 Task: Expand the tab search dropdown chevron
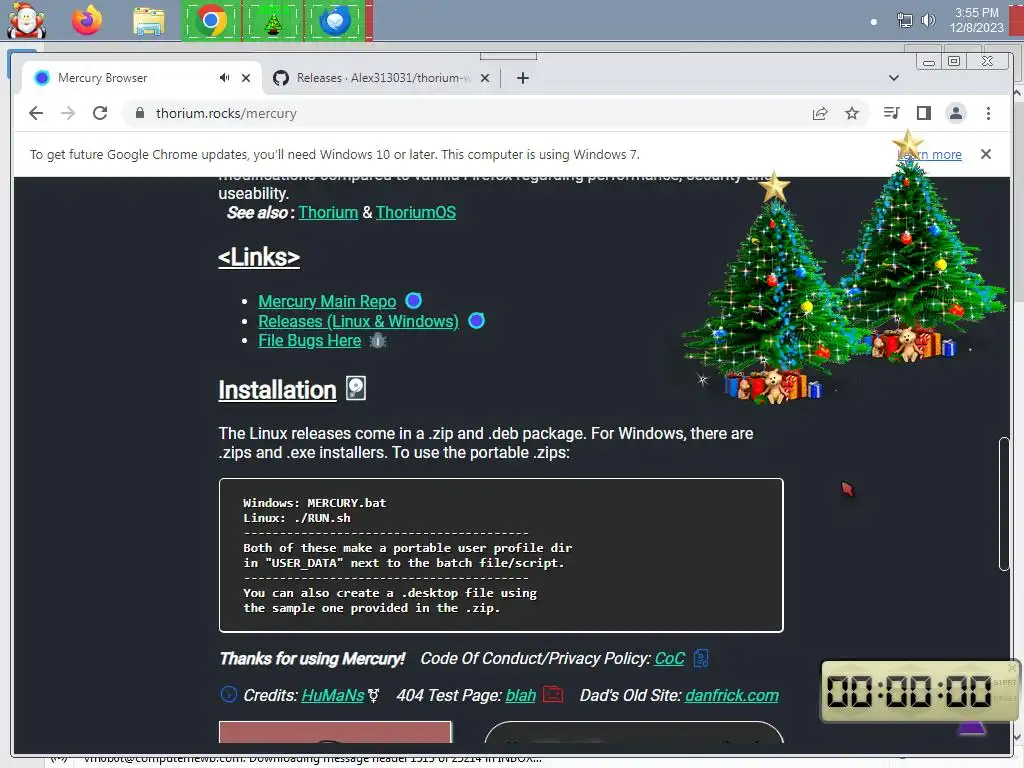pyautogui.click(x=894, y=78)
